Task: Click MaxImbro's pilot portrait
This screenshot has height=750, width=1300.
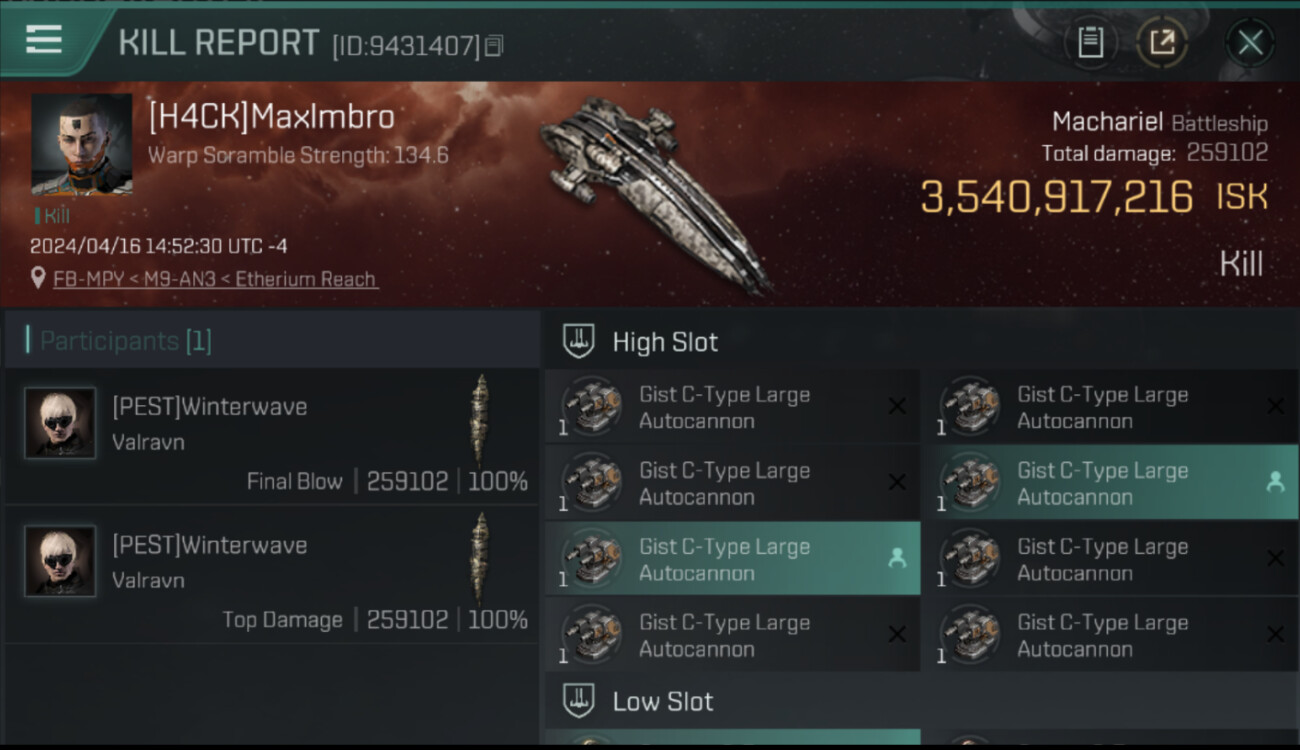Action: pos(81,143)
